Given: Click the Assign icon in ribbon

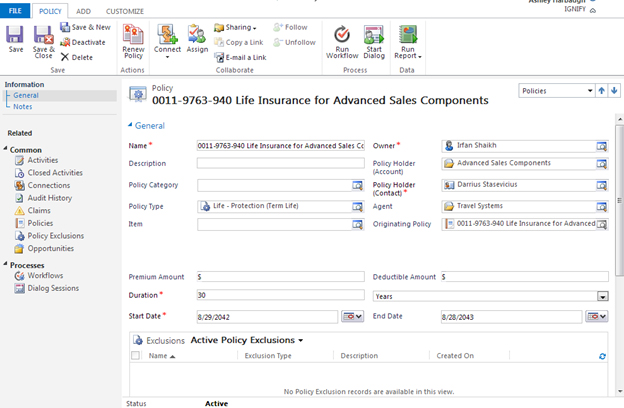Looking at the screenshot, I should click(197, 38).
